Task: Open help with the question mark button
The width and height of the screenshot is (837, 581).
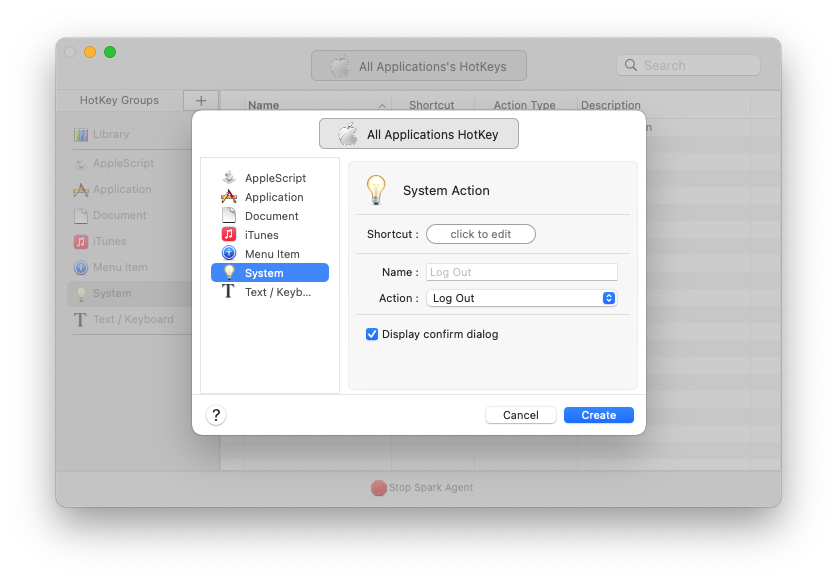Action: click(x=216, y=415)
